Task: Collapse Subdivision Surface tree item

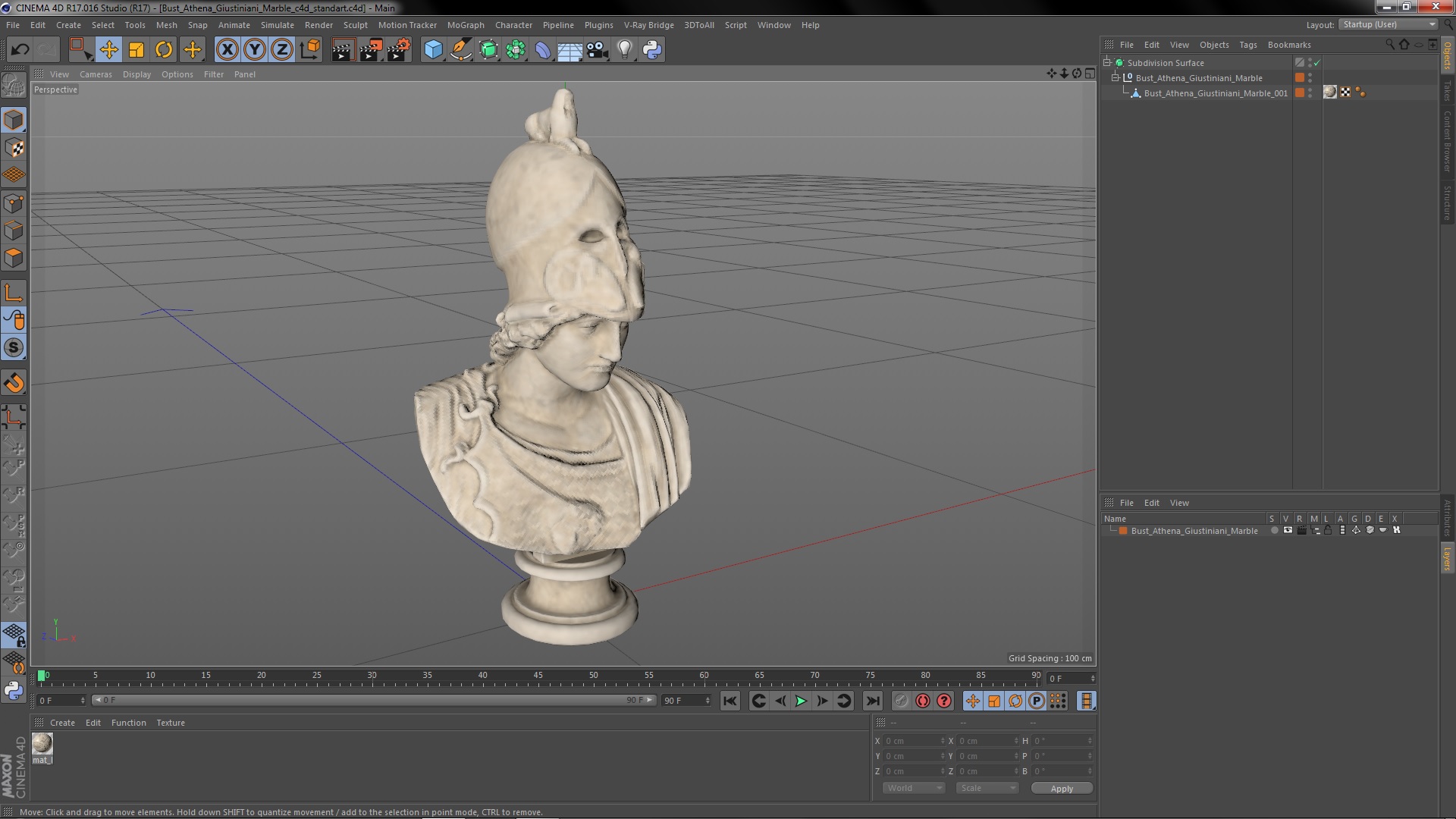Action: [x=1107, y=62]
